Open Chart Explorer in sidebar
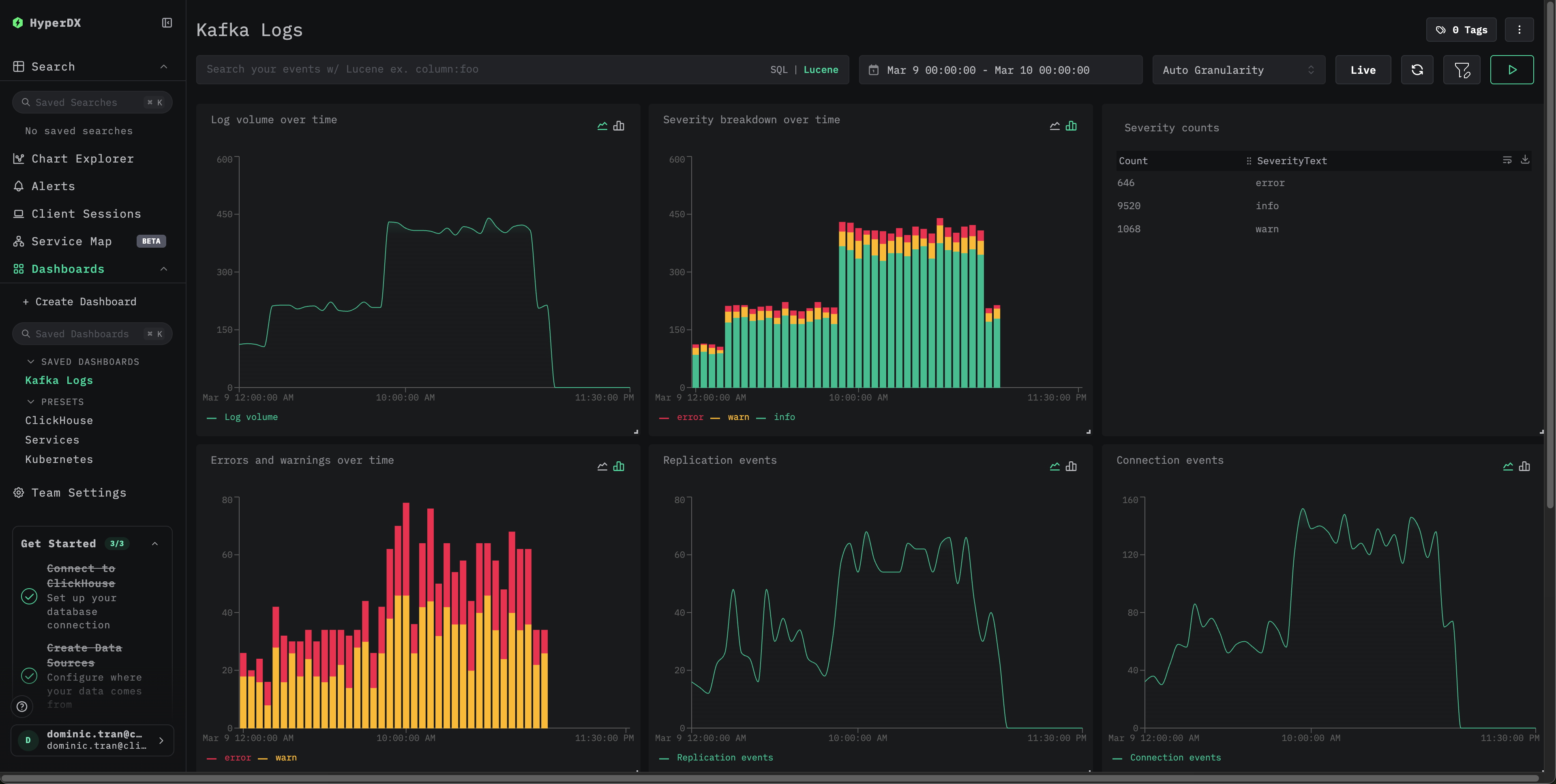The width and height of the screenshot is (1556, 784). click(82, 158)
